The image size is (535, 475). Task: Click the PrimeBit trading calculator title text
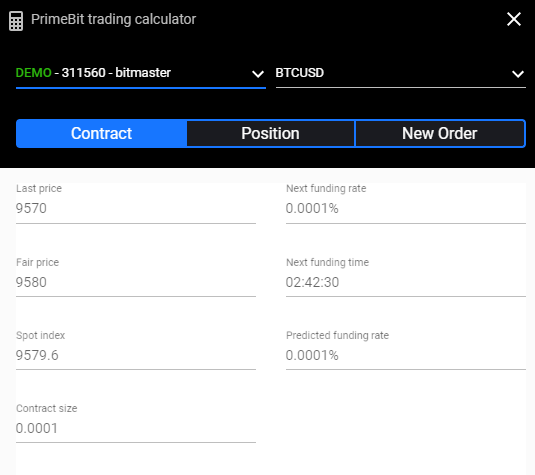pos(113,19)
